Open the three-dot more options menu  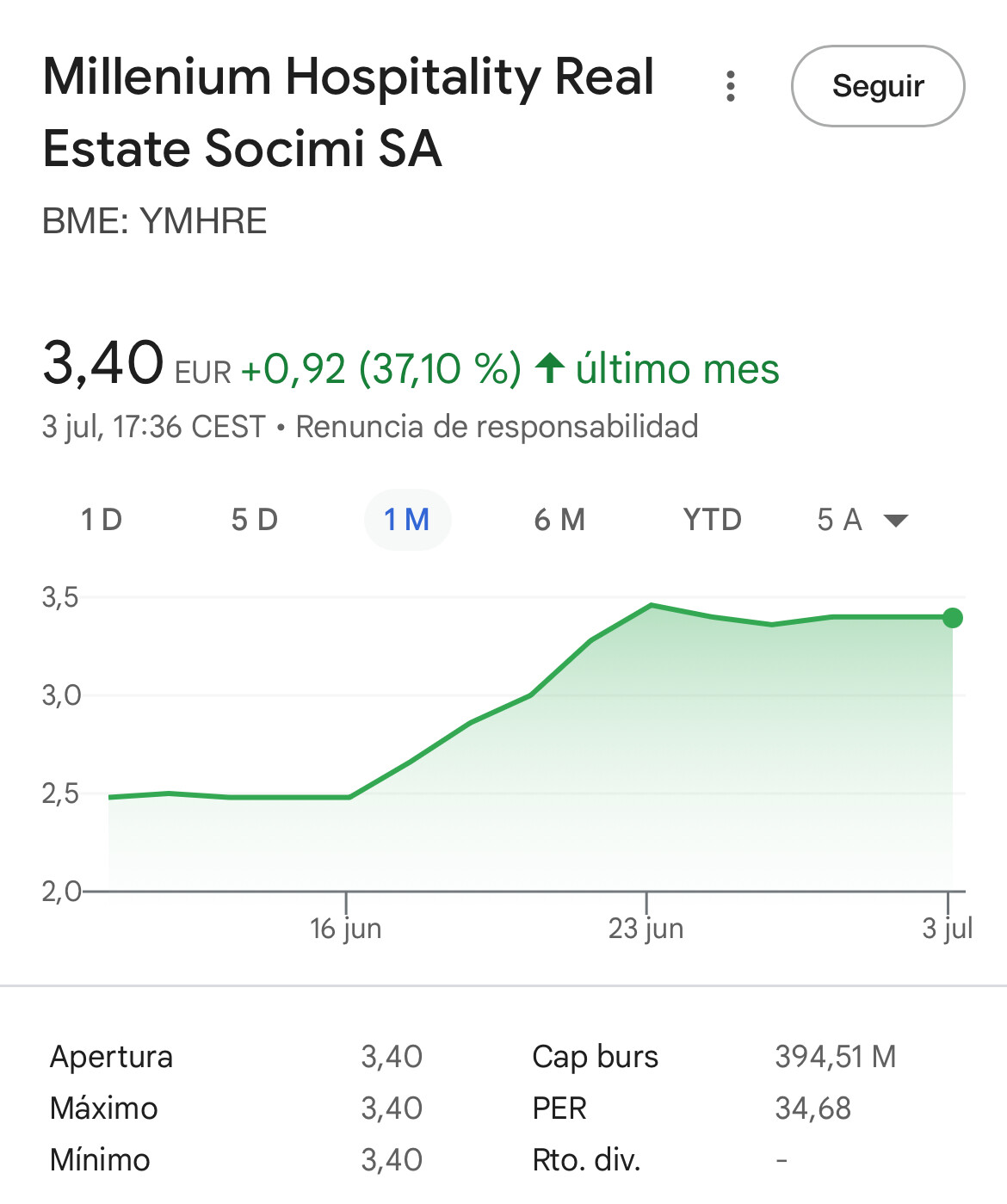tap(731, 86)
